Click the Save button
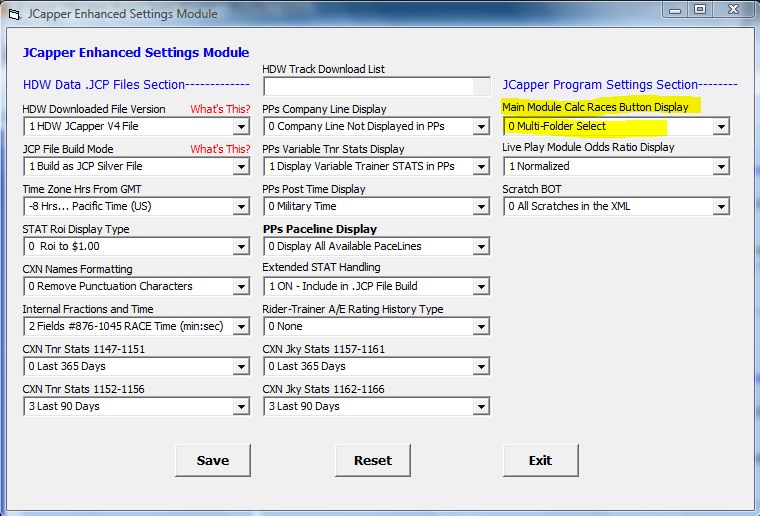The image size is (760, 516). (213, 460)
